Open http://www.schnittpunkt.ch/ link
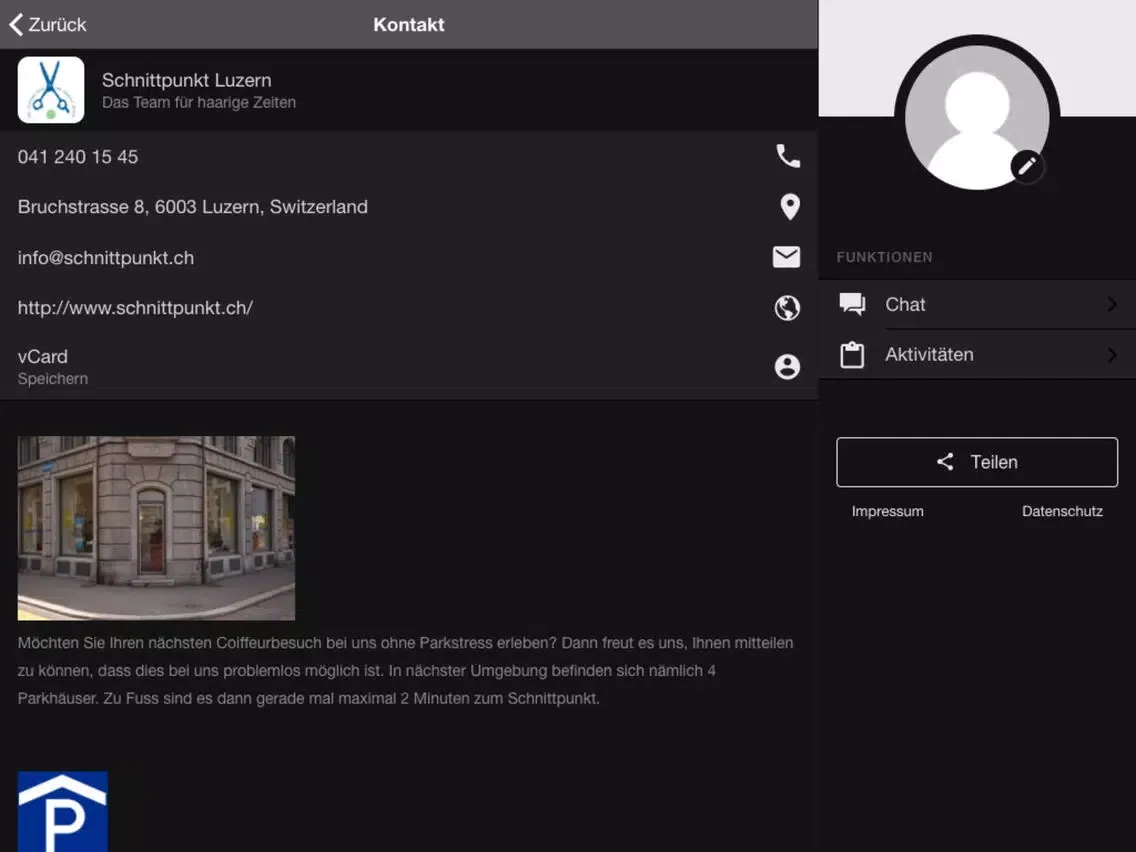1136x852 pixels. [135, 308]
